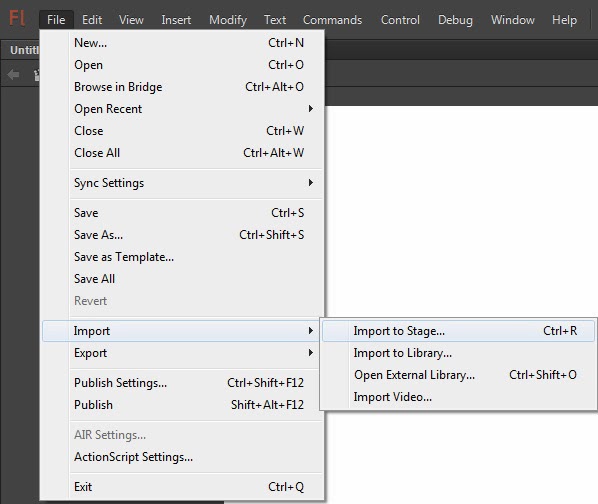Click the back arrow icon below the document tab
Image resolution: width=598 pixels, height=504 pixels.
[x=13, y=74]
